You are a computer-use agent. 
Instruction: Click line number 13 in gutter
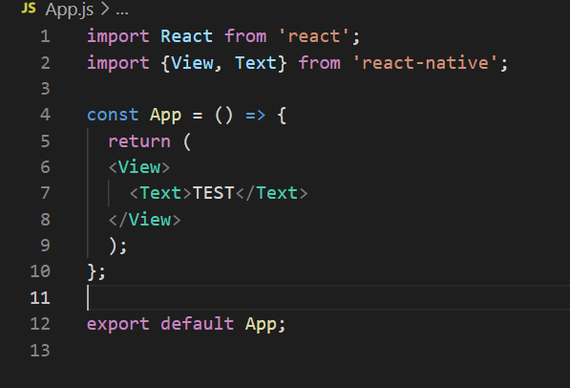tap(40, 350)
